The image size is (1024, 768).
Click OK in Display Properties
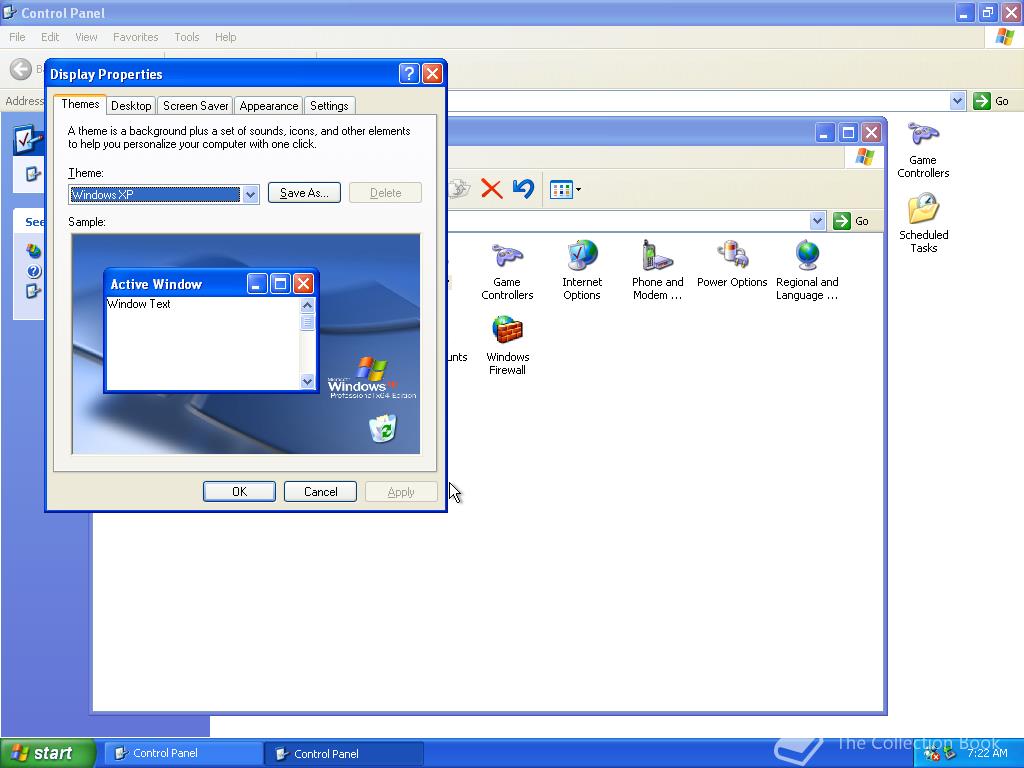point(239,492)
